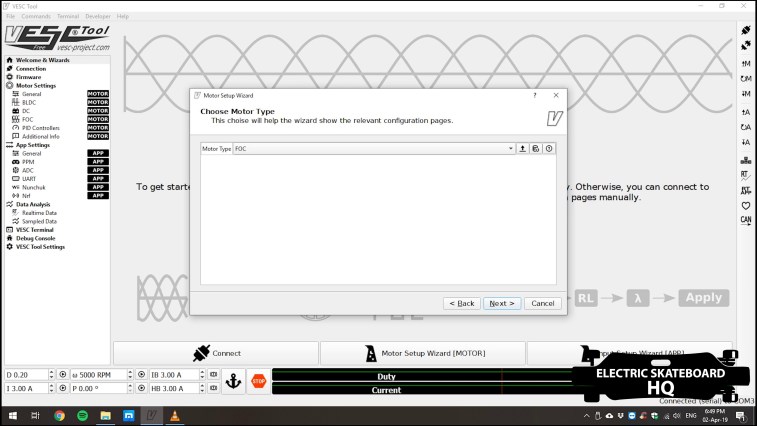
Task: Open the Motor Type dropdown
Action: pos(510,148)
